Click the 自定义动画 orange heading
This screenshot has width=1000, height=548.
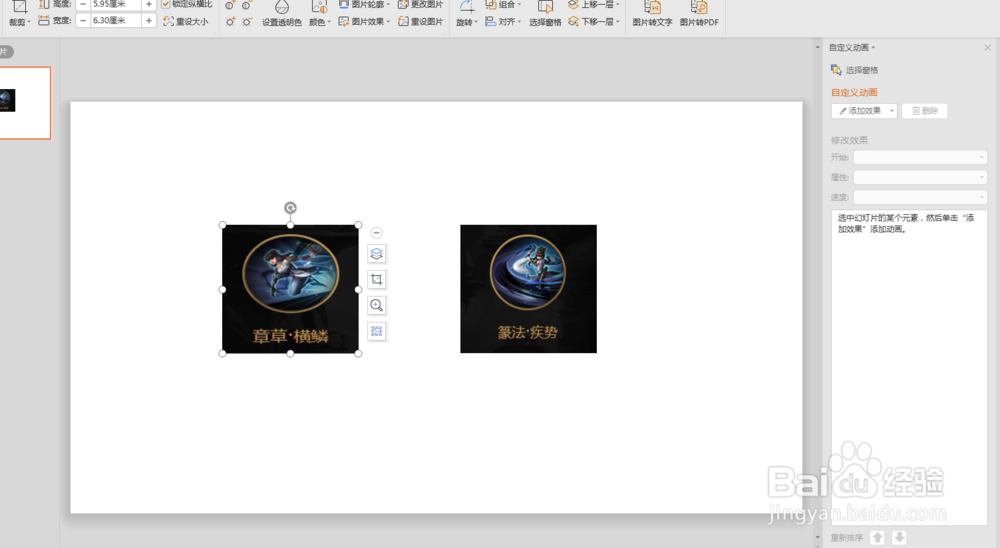854,93
